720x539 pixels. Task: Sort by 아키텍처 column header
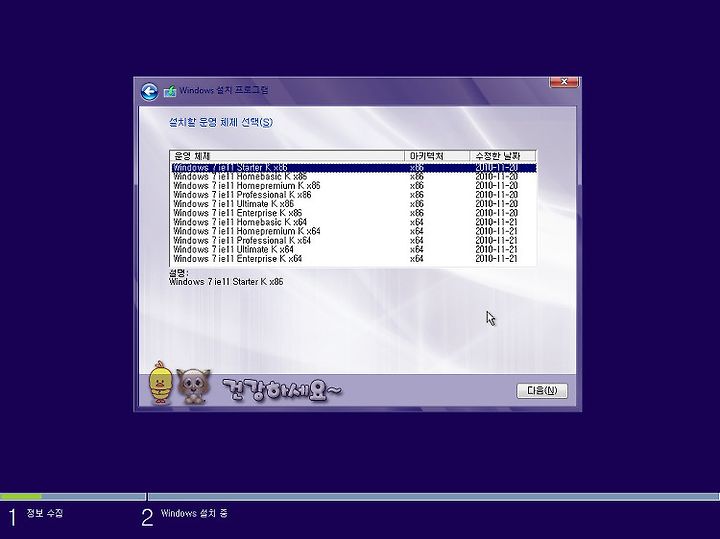(x=437, y=156)
